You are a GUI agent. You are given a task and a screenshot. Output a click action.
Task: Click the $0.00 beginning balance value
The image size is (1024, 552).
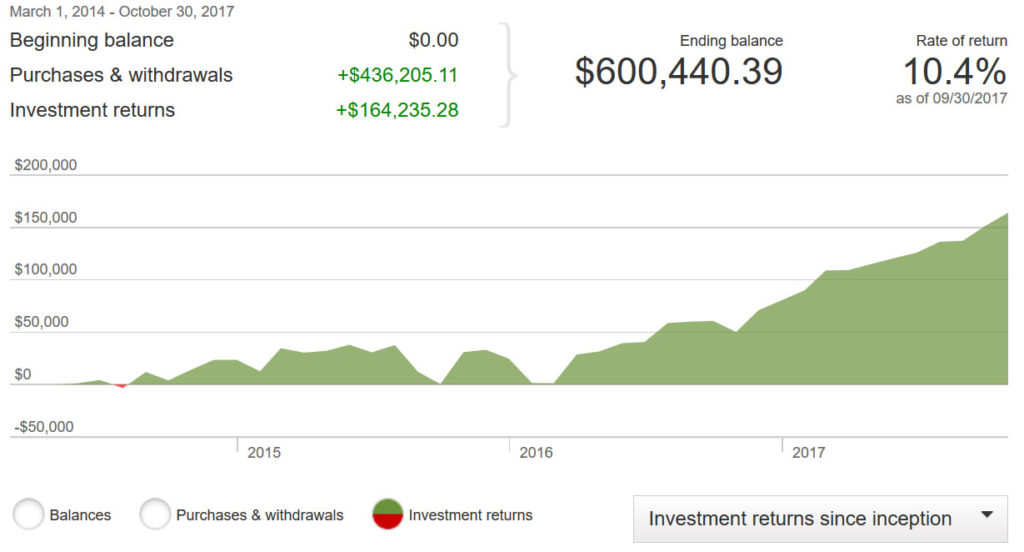[433, 41]
